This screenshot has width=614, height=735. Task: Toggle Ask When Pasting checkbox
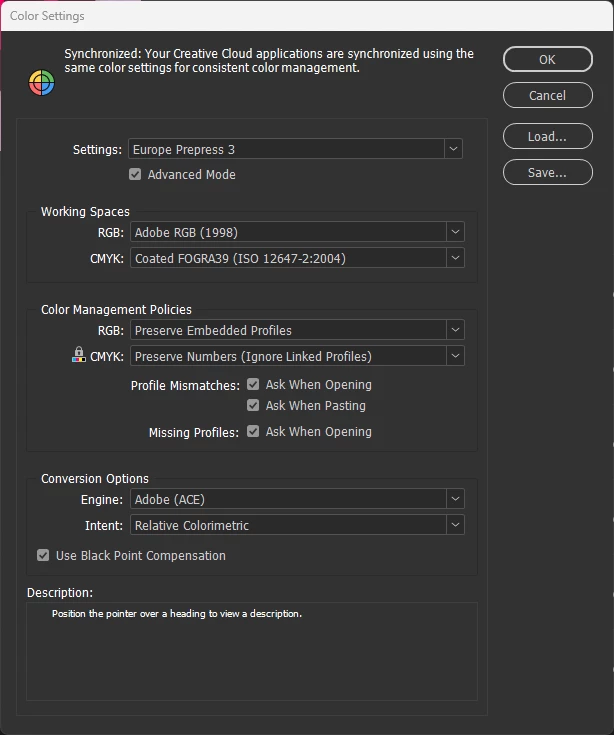253,405
